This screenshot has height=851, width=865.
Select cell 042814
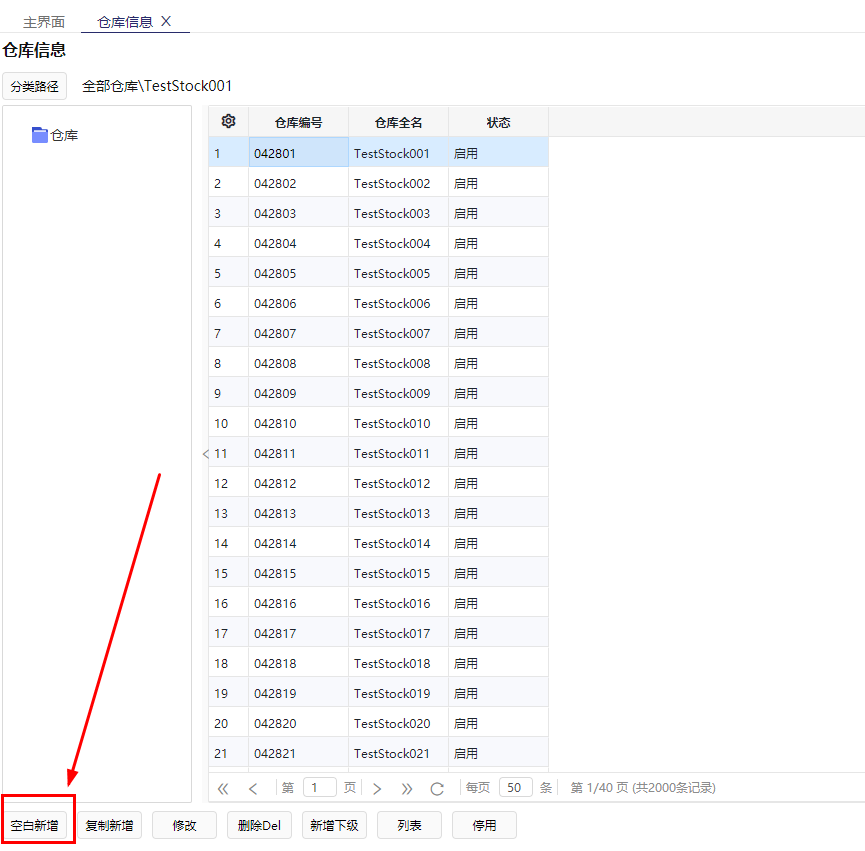click(x=298, y=543)
